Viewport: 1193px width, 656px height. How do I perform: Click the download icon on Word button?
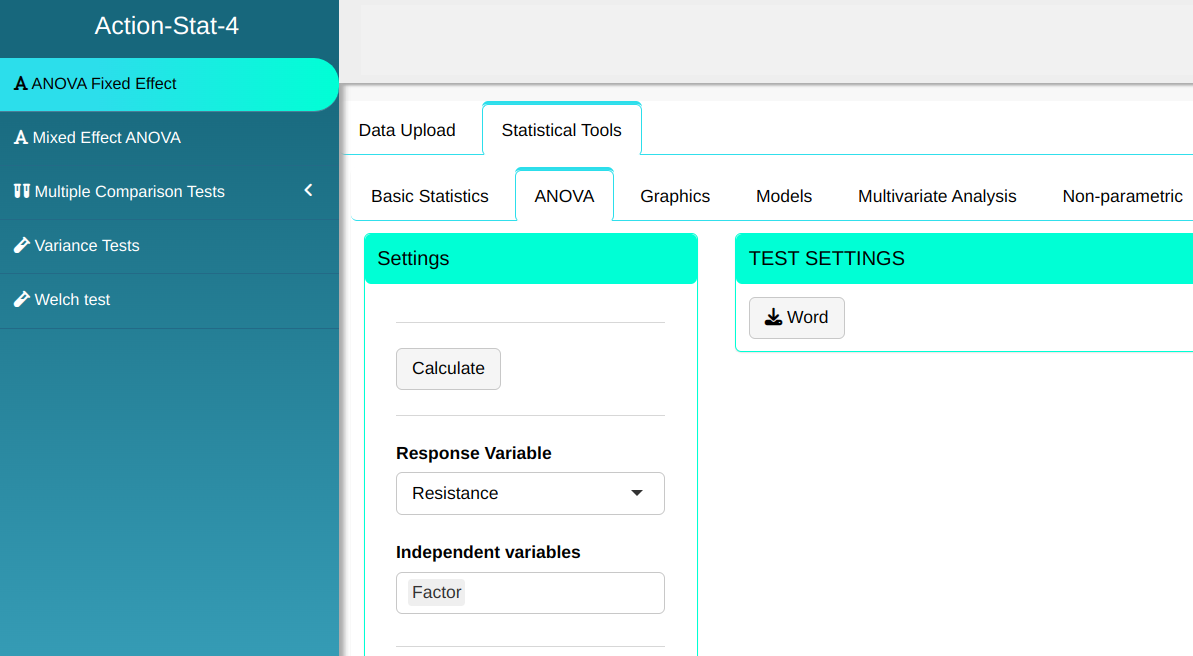click(773, 318)
